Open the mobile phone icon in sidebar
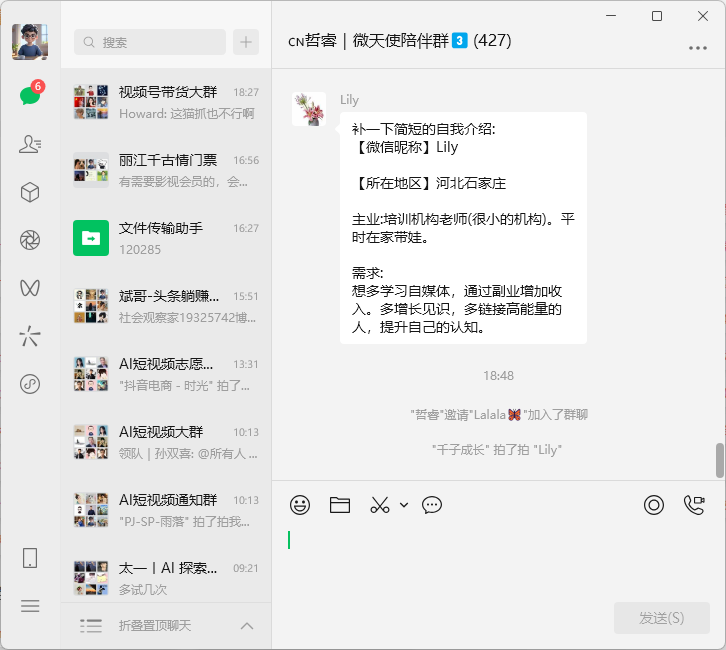The width and height of the screenshot is (726, 650). (30, 558)
